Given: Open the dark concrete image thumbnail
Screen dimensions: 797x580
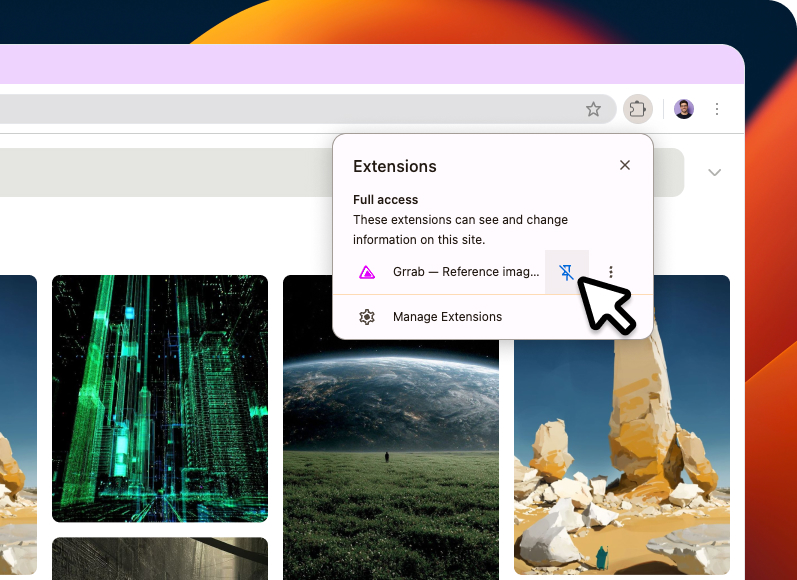Looking at the screenshot, I should 160,559.
